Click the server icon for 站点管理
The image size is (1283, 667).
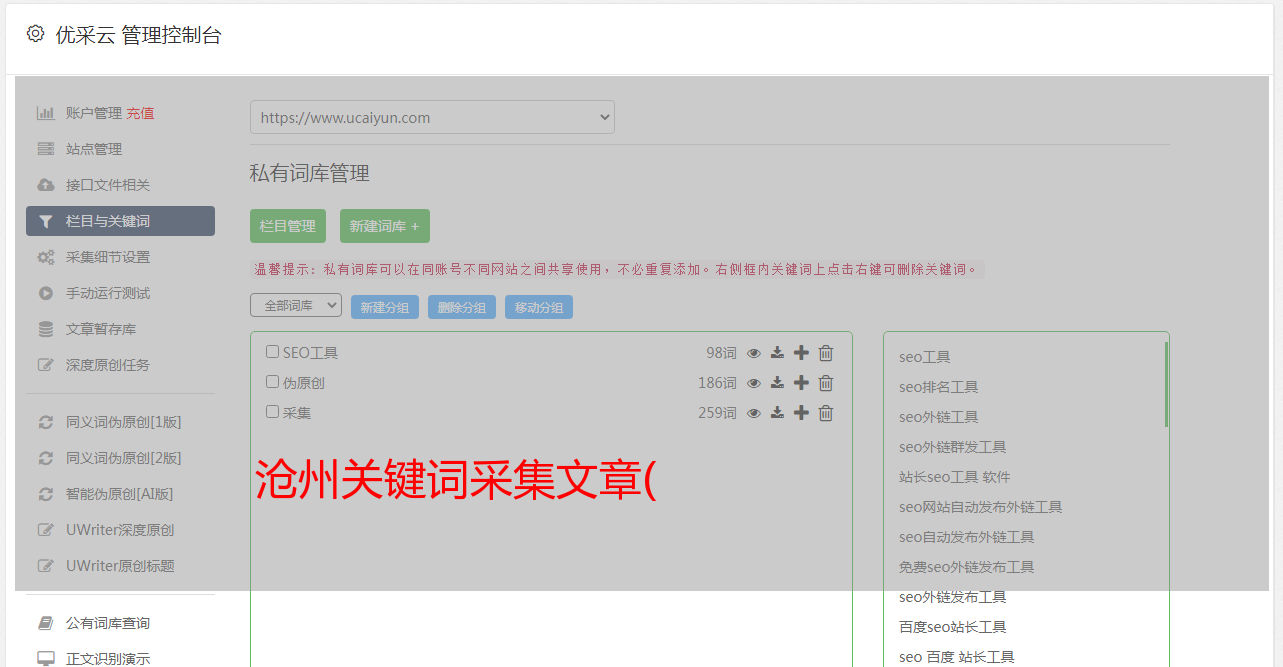[x=45, y=149]
